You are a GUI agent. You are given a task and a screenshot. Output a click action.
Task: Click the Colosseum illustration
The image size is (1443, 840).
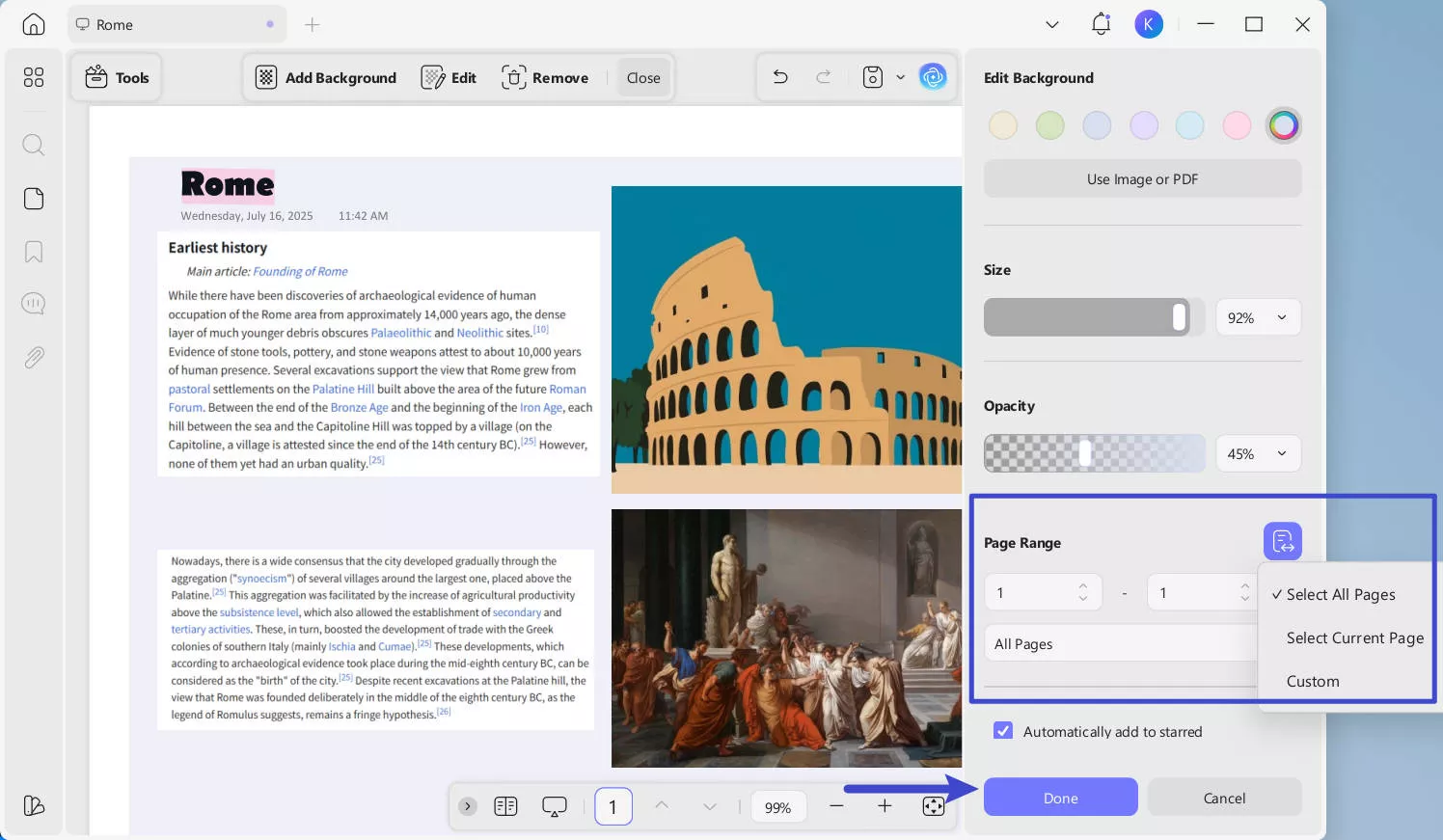click(x=786, y=339)
